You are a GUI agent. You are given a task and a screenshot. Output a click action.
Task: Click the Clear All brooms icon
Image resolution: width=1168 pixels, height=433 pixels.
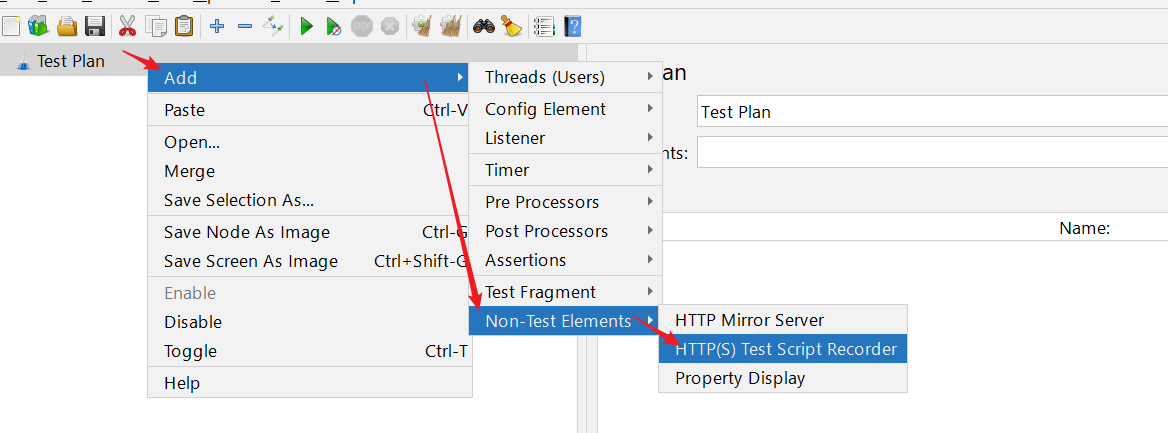pos(449,26)
